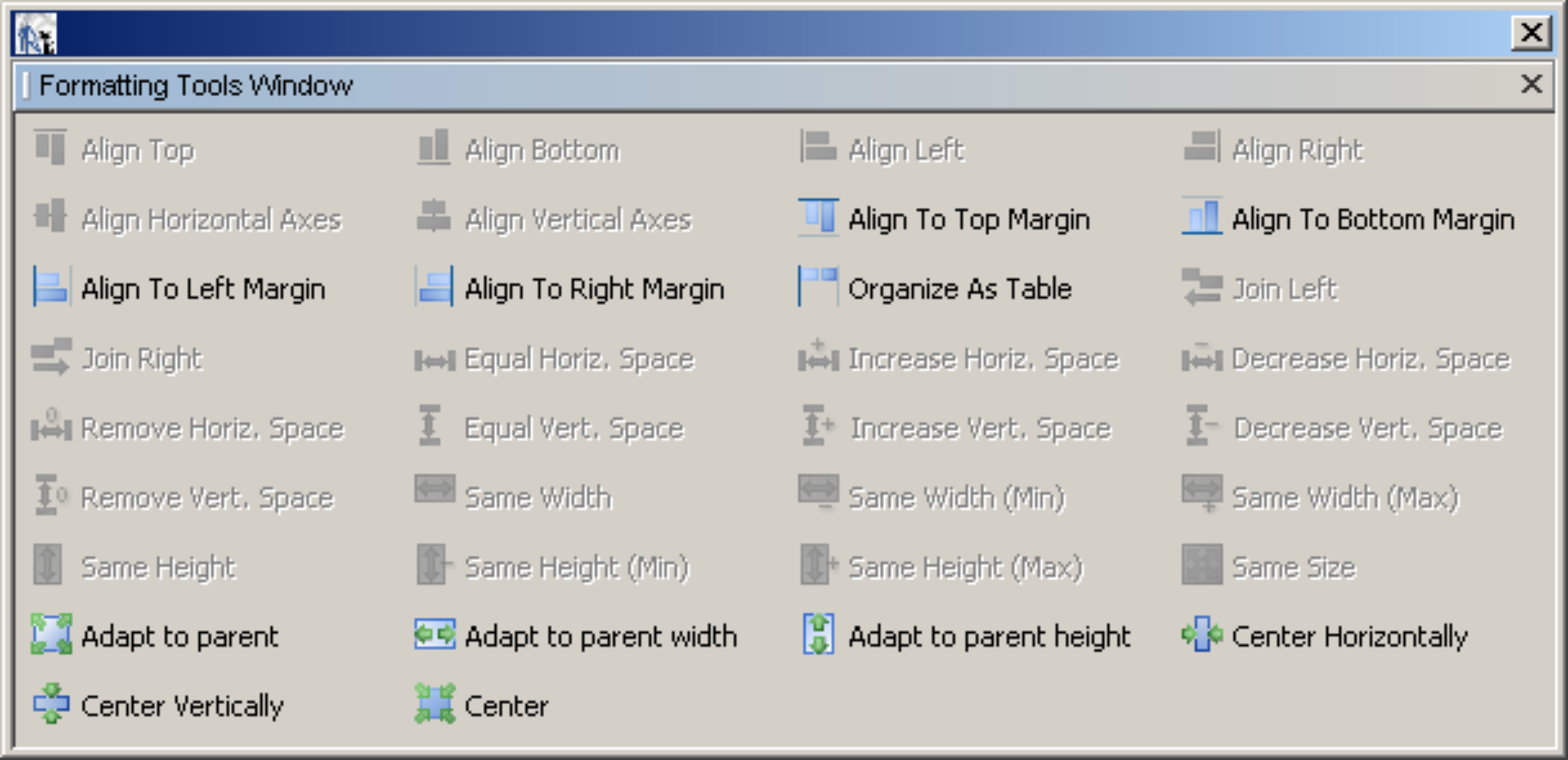The image size is (1568, 760).
Task: Click the Join Left label
Action: (1284, 289)
